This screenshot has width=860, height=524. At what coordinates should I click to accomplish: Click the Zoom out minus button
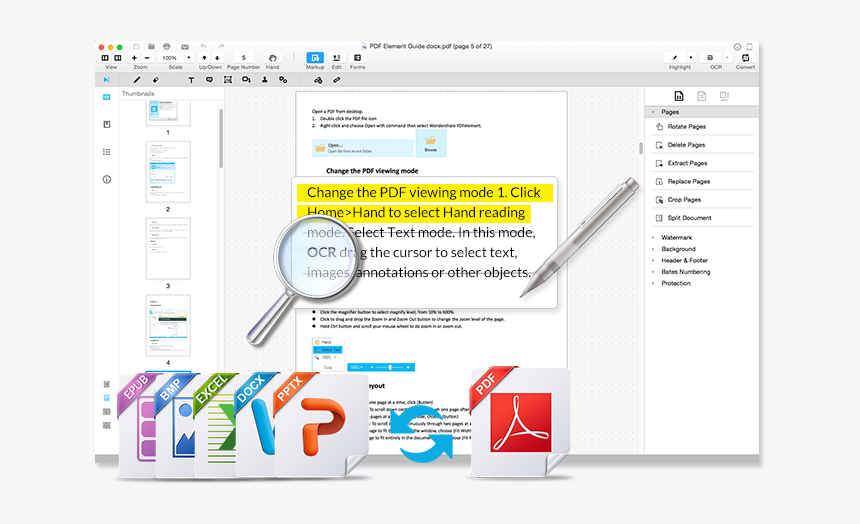[147, 58]
